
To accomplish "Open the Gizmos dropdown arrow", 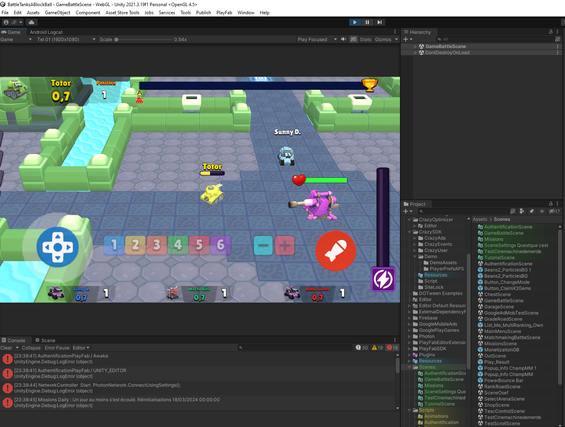I will tap(396, 39).
